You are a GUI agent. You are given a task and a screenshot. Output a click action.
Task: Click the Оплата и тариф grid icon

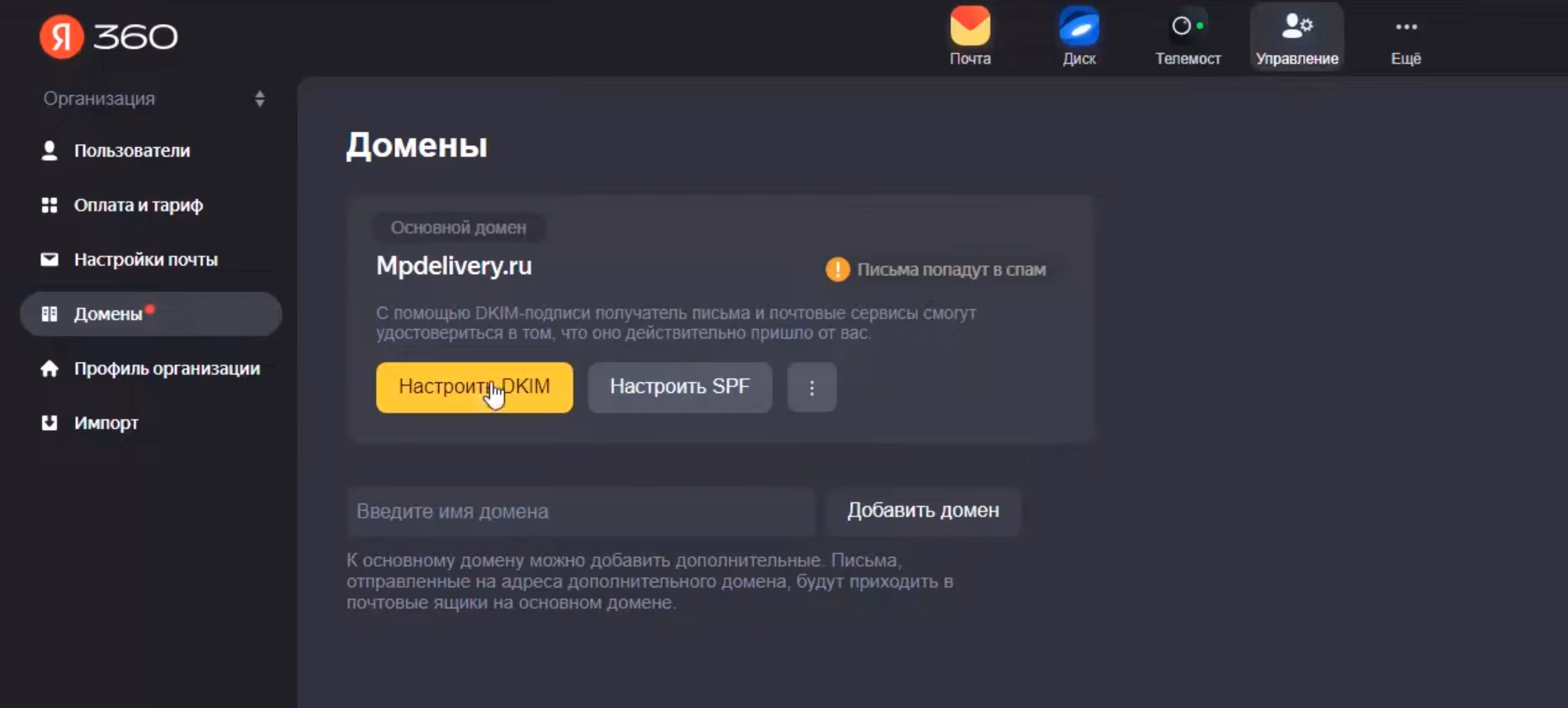[50, 205]
